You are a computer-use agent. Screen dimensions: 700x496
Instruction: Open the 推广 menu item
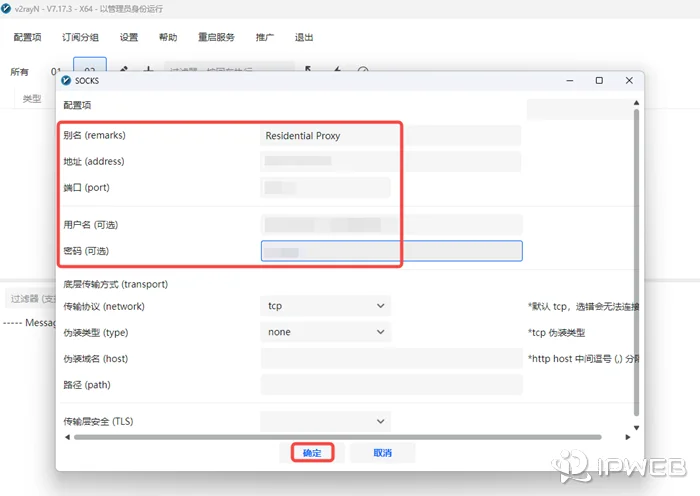coord(264,37)
